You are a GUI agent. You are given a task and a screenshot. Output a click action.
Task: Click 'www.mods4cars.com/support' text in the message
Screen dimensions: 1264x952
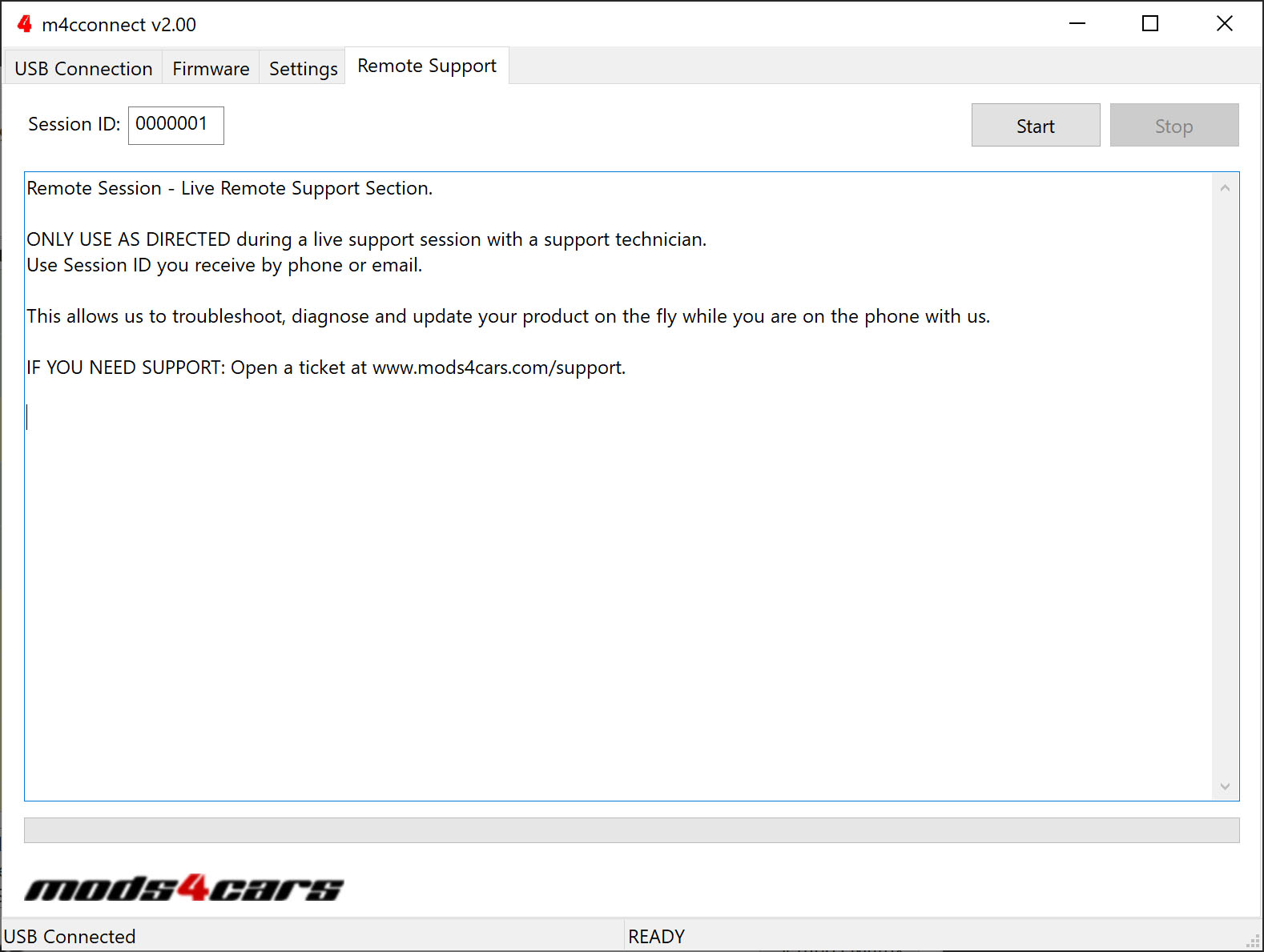pyautogui.click(x=497, y=368)
